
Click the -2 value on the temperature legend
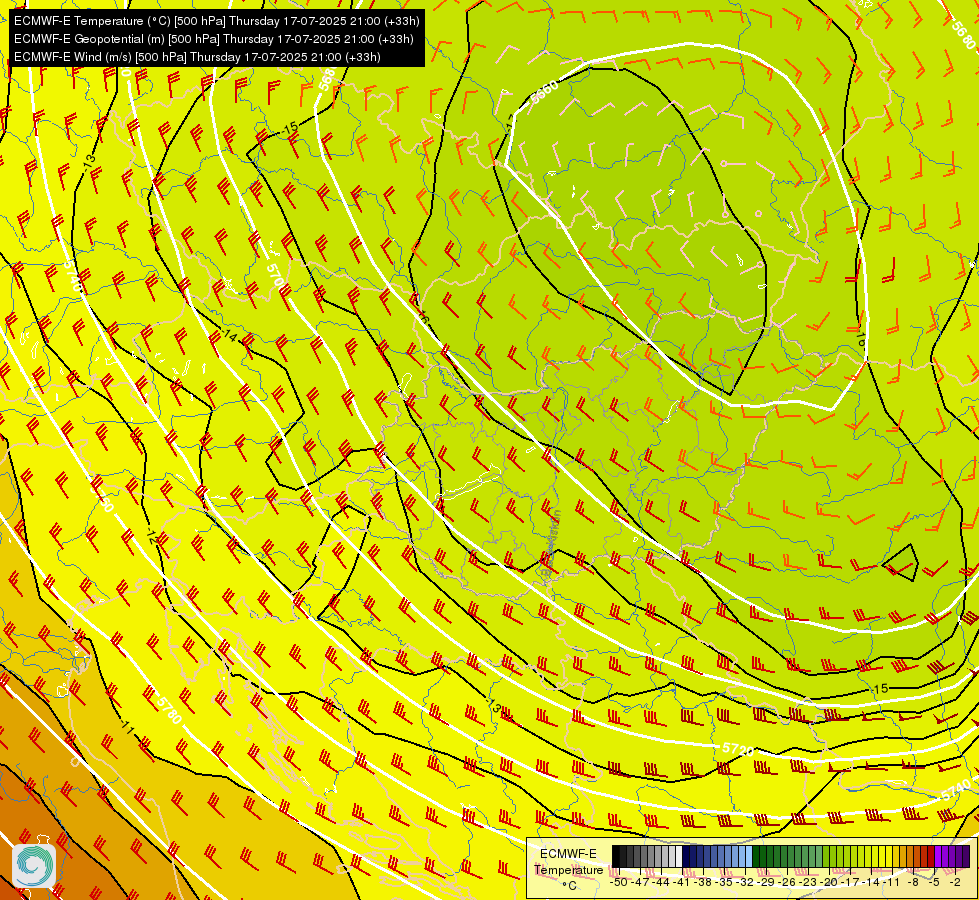955,882
